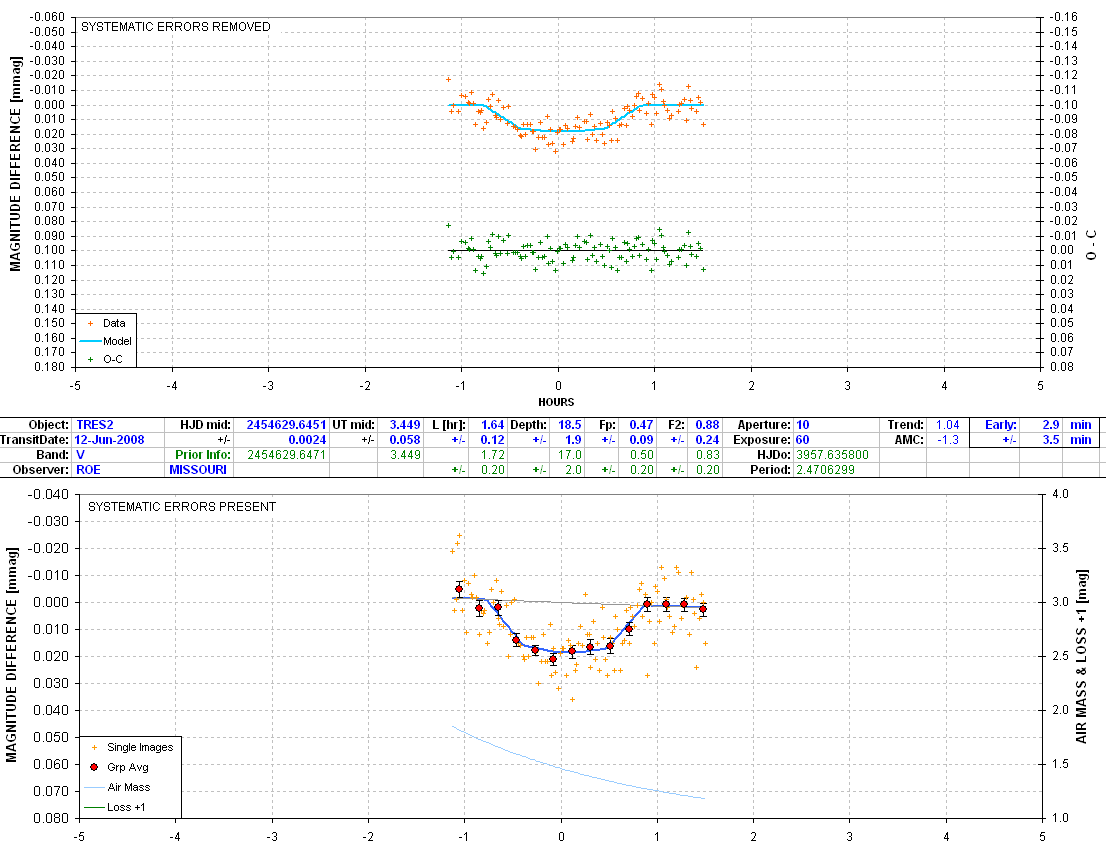This screenshot has height=850, width=1106.
Task: Select the prior F2 value 0.83
Action: pyautogui.click(x=707, y=455)
